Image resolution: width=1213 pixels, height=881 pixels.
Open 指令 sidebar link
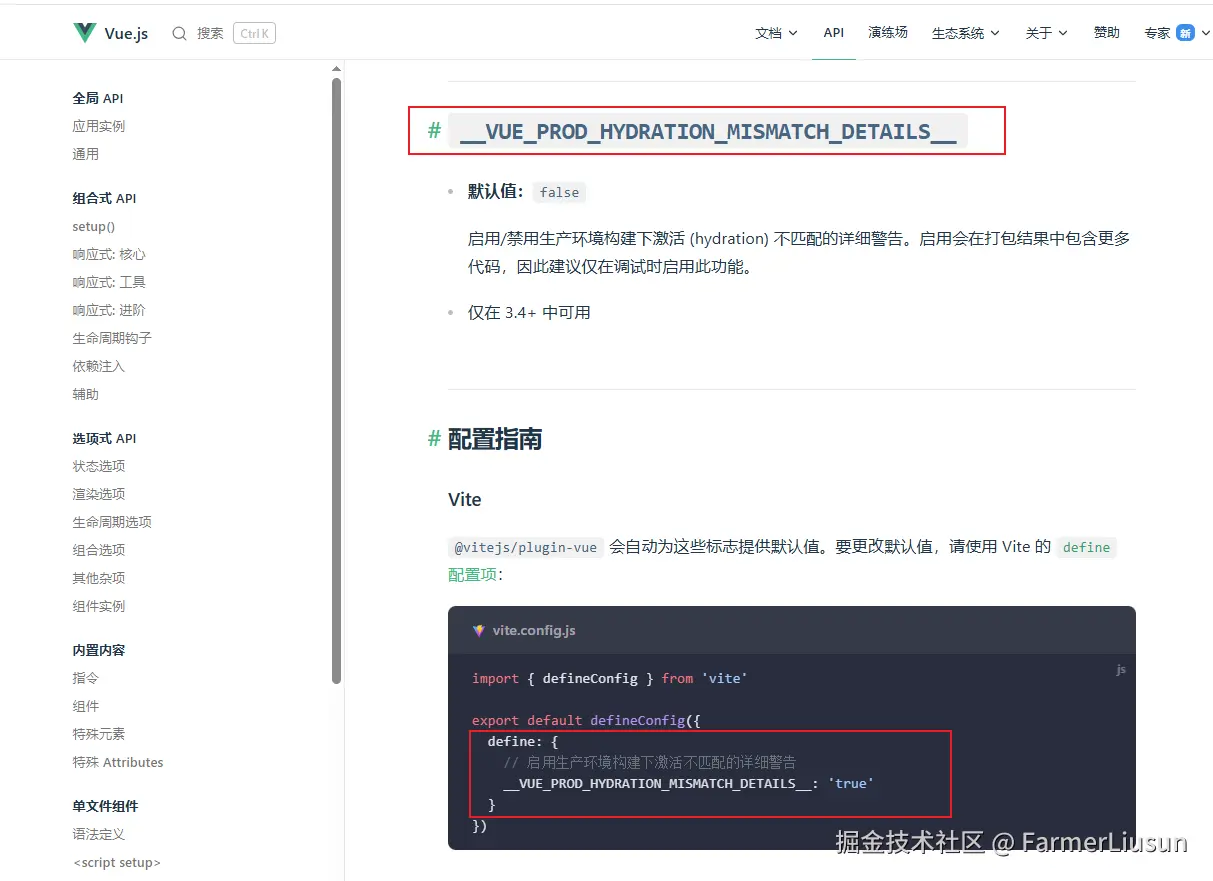click(x=85, y=678)
